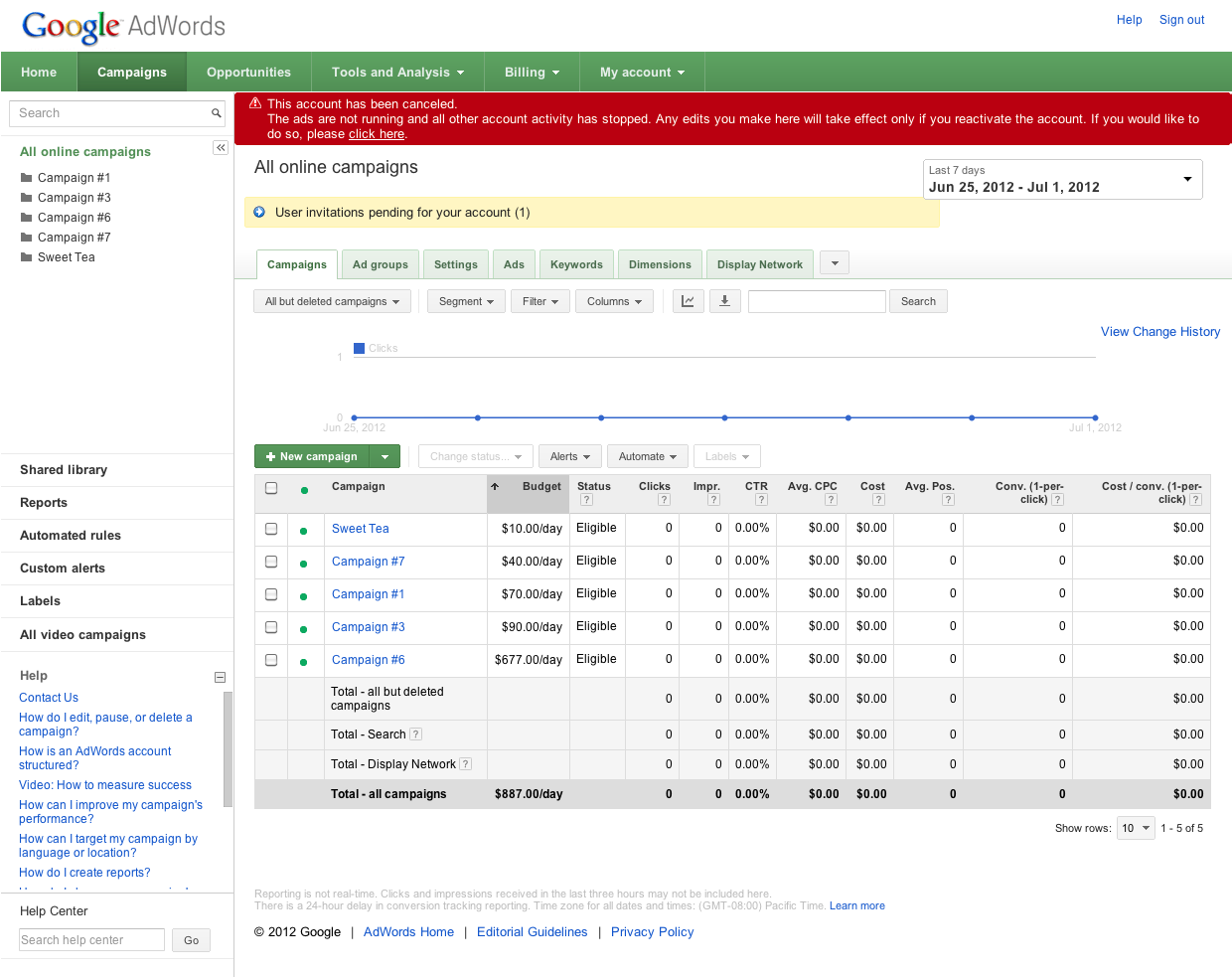Click the blue Clicks legend swatch
The height and width of the screenshot is (977, 1232).
tap(360, 348)
